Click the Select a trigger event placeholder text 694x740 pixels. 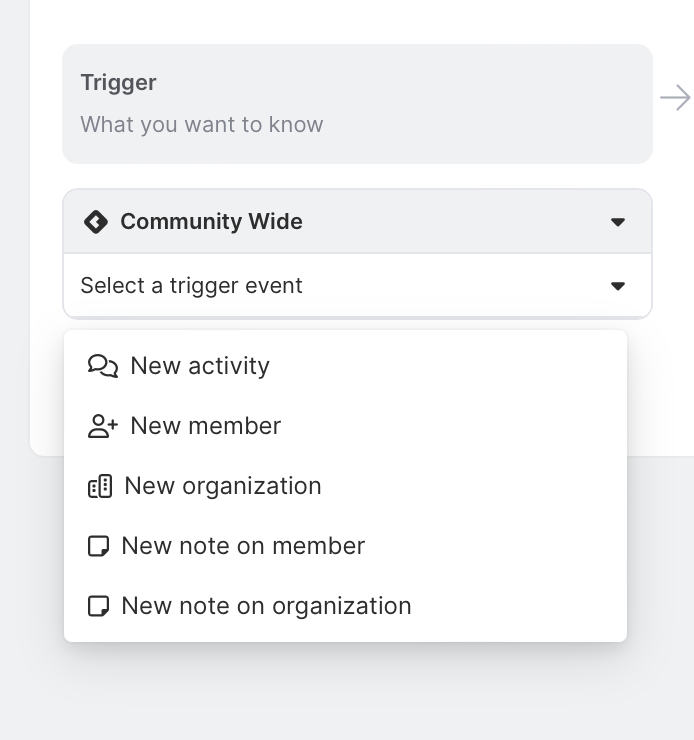point(191,286)
